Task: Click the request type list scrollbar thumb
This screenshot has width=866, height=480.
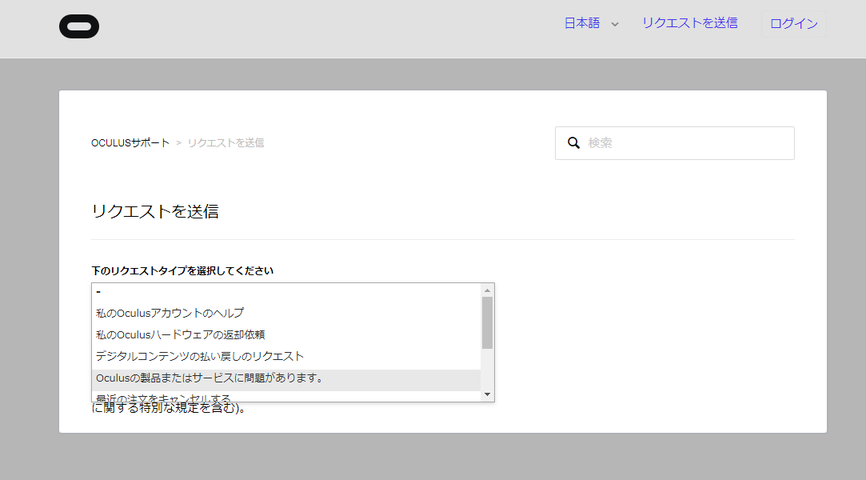Action: tap(487, 323)
